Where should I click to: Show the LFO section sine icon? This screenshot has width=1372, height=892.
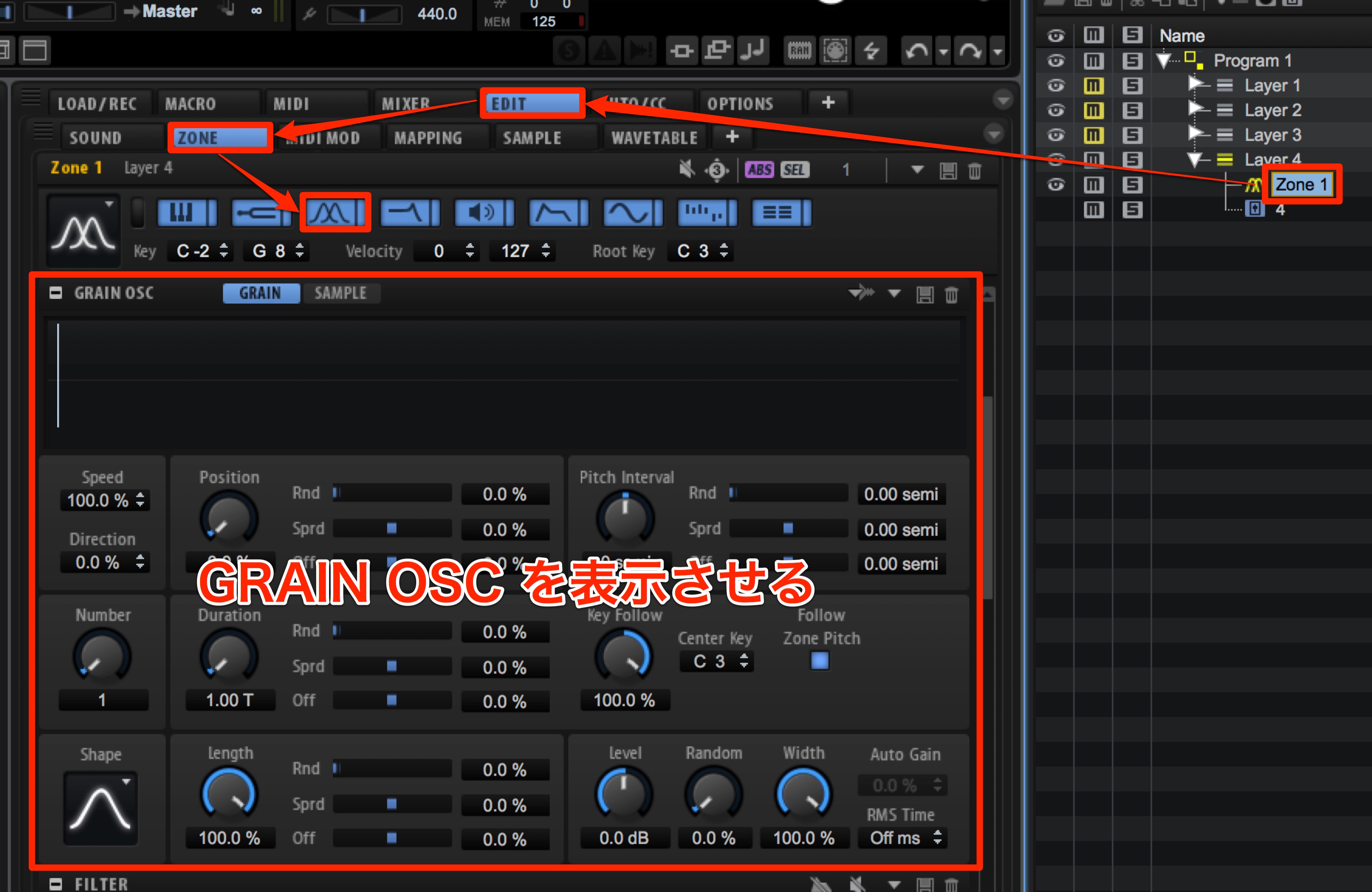(x=633, y=213)
